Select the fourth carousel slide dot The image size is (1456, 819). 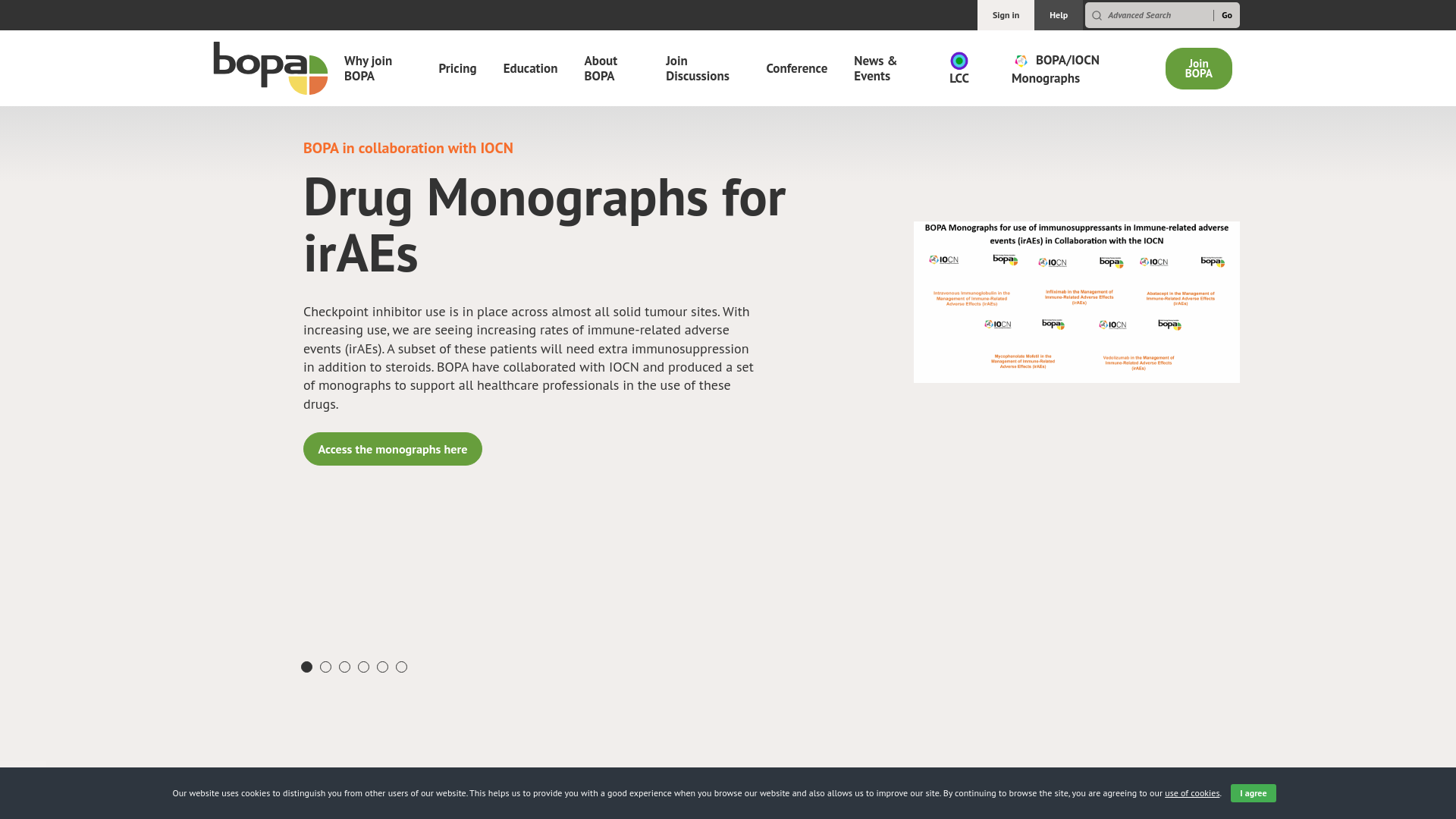pos(363,667)
